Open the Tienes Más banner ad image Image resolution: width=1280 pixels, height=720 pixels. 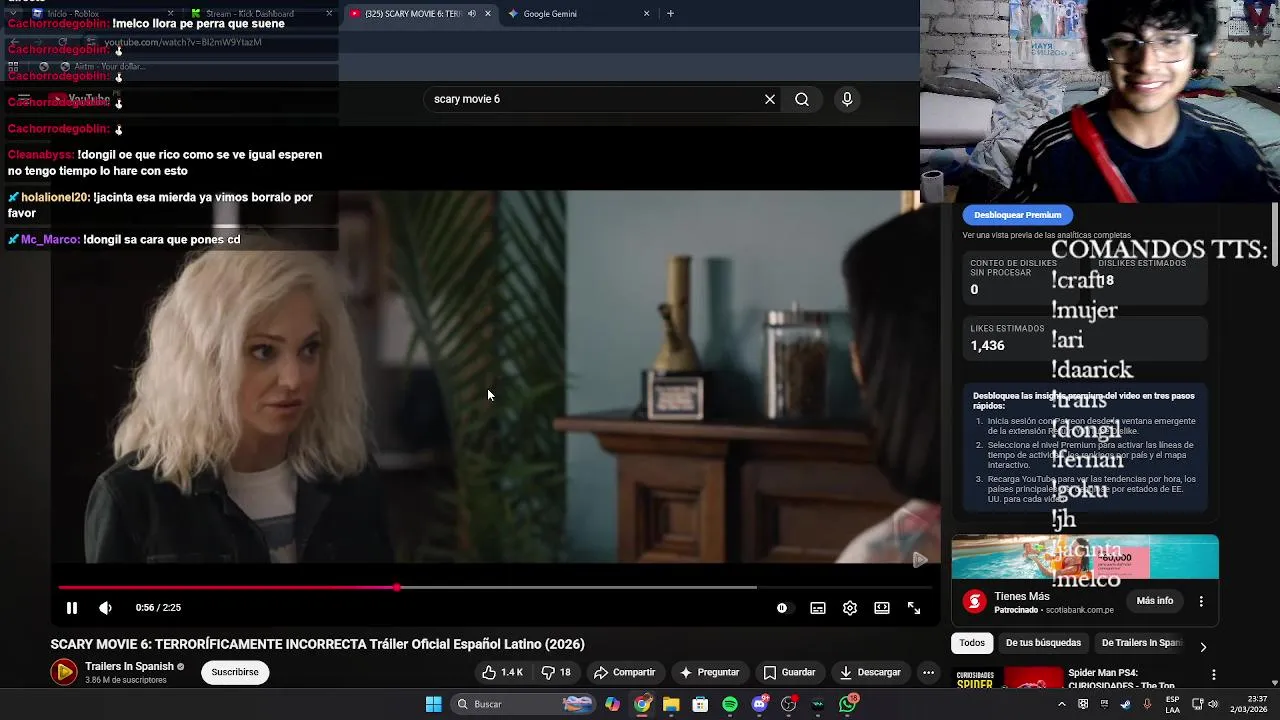1085,557
